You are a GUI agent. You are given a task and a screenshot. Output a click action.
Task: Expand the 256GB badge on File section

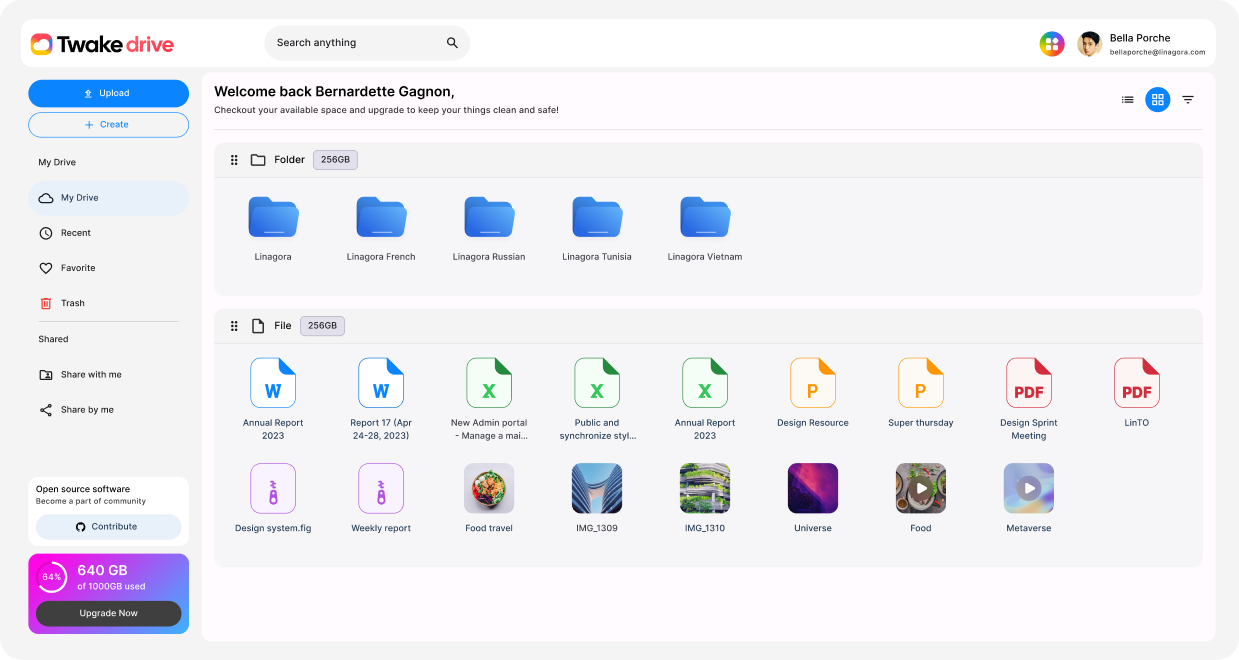322,325
